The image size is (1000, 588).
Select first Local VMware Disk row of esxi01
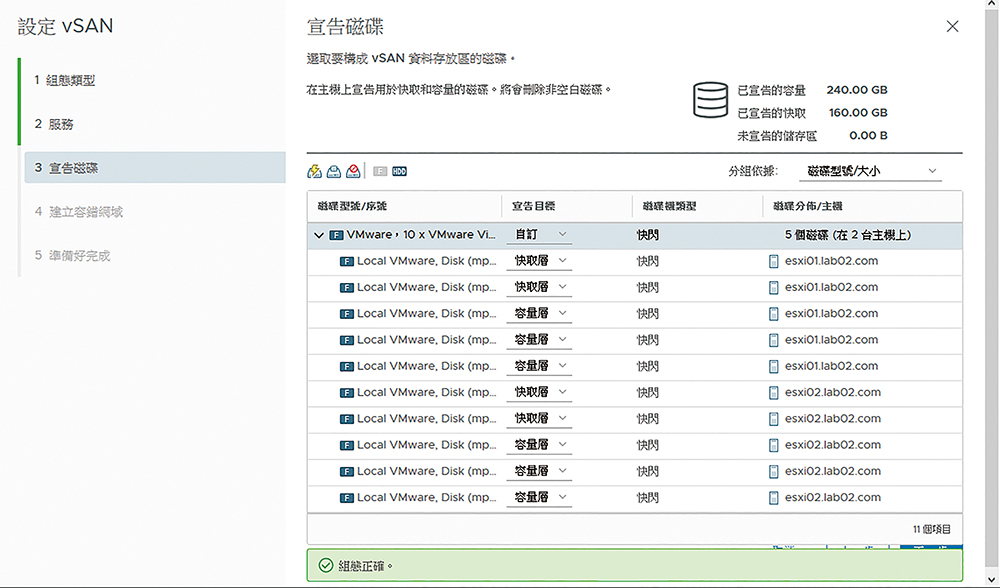coord(635,261)
